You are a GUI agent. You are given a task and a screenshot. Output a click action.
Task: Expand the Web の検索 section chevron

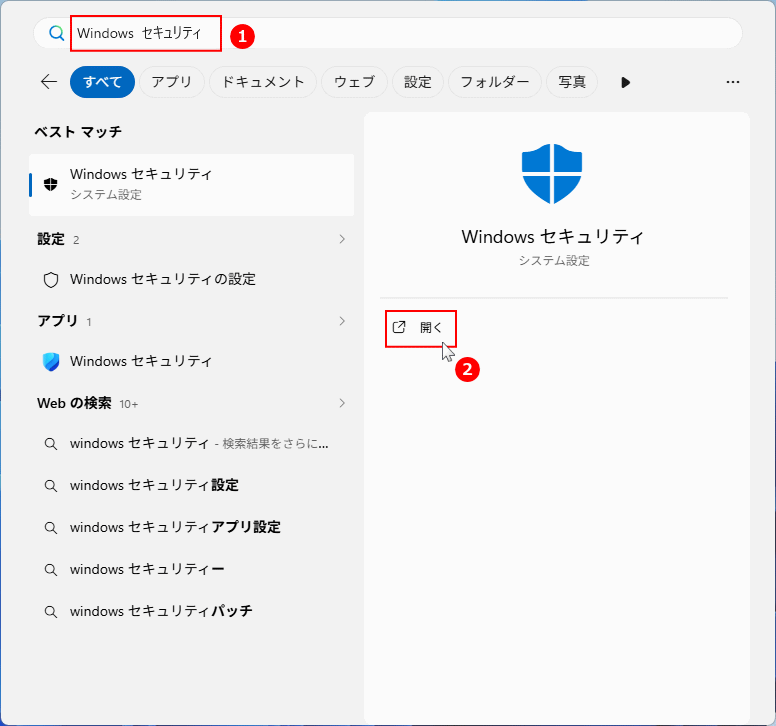tap(342, 403)
